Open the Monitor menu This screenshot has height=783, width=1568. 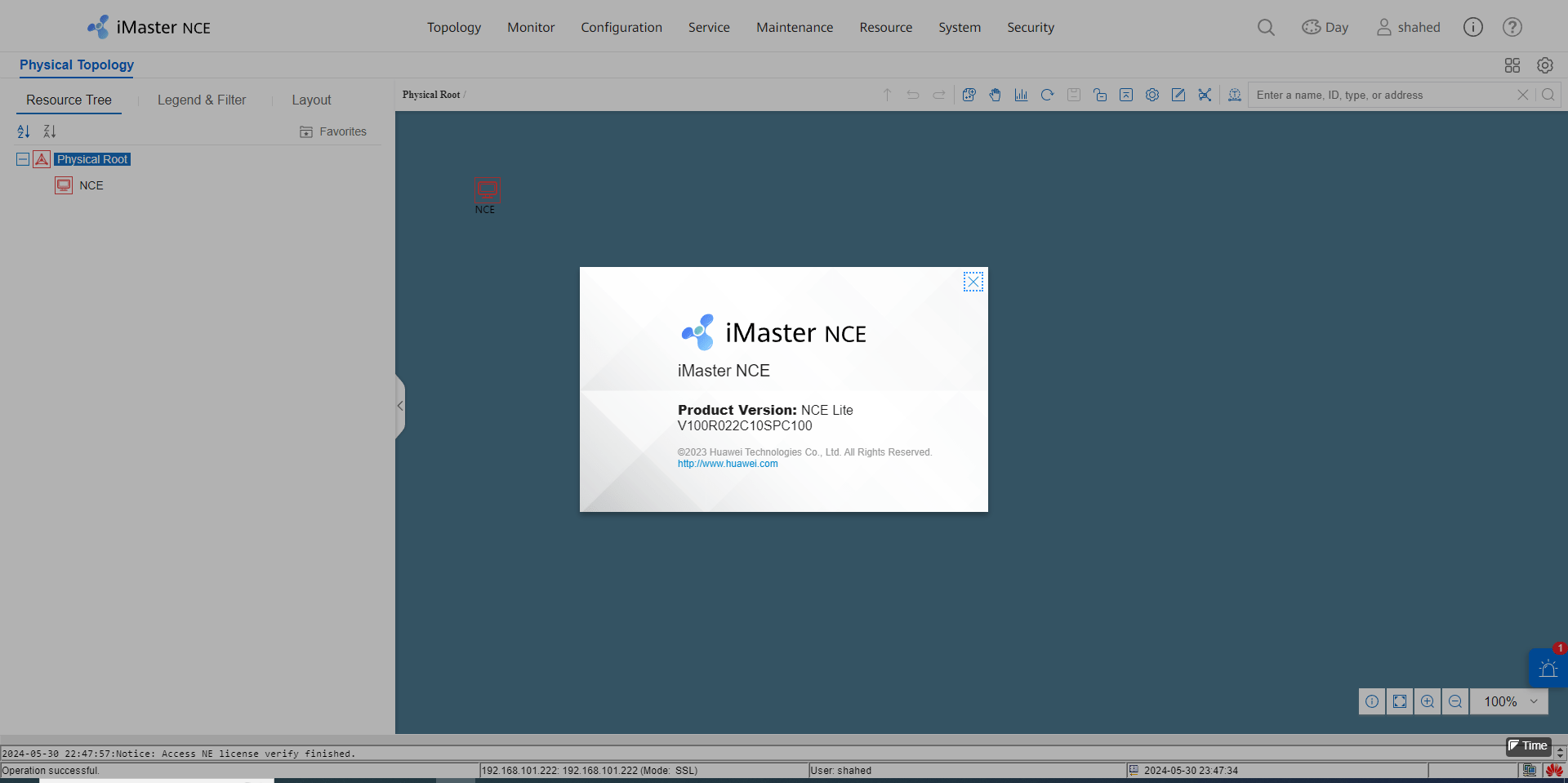[531, 27]
